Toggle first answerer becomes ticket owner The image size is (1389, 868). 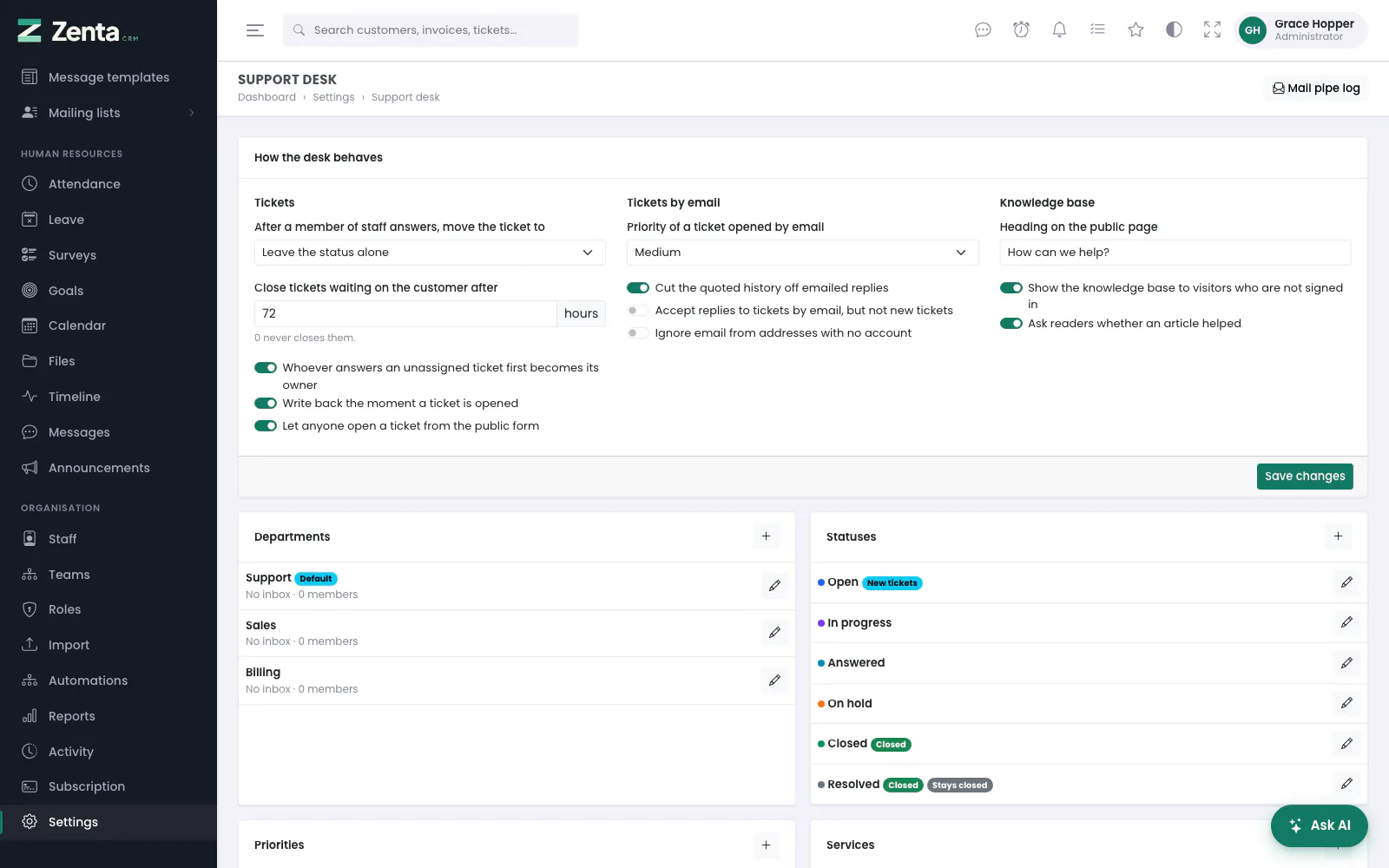[x=266, y=368]
